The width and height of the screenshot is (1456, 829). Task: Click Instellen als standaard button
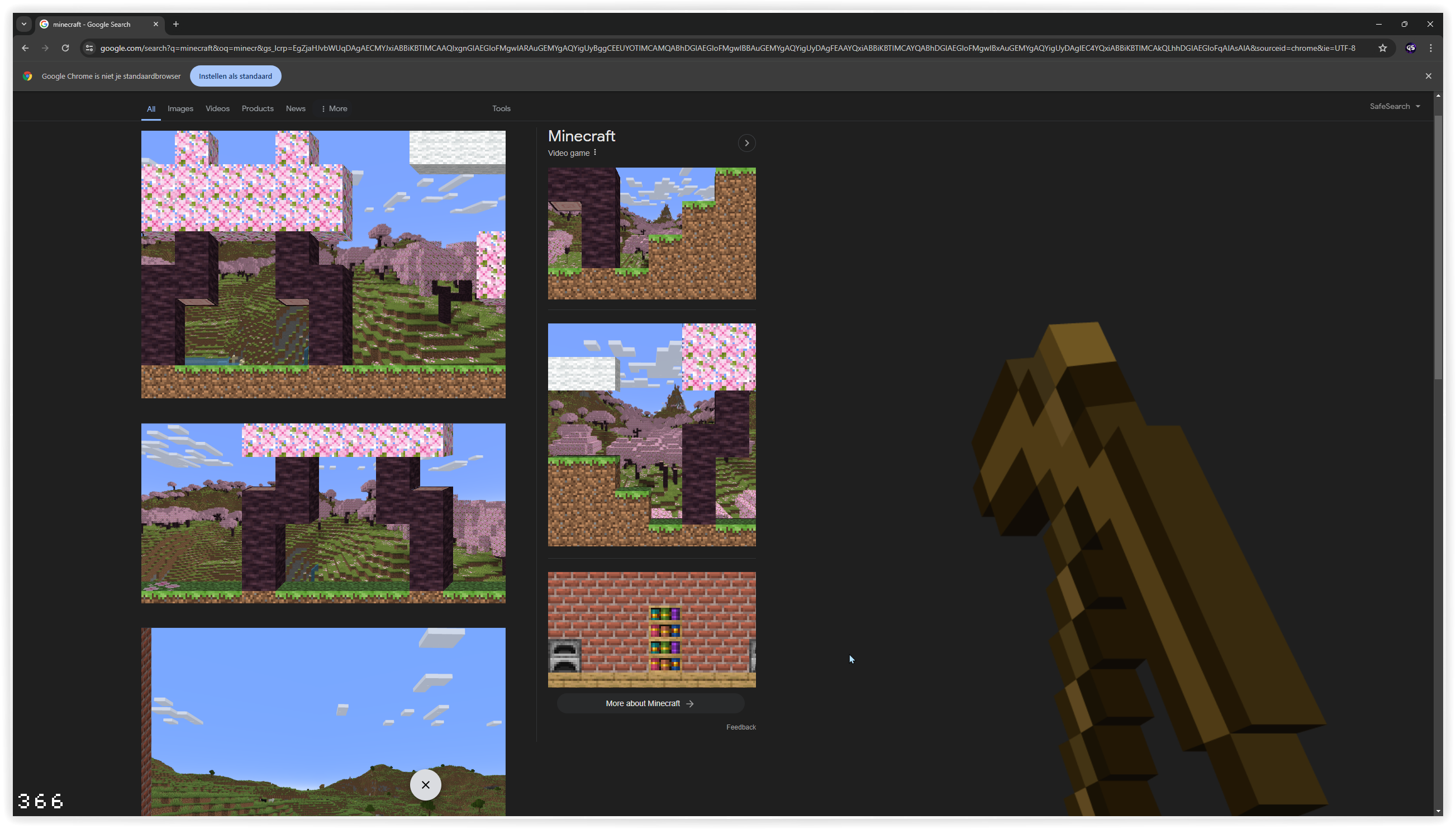coord(235,76)
